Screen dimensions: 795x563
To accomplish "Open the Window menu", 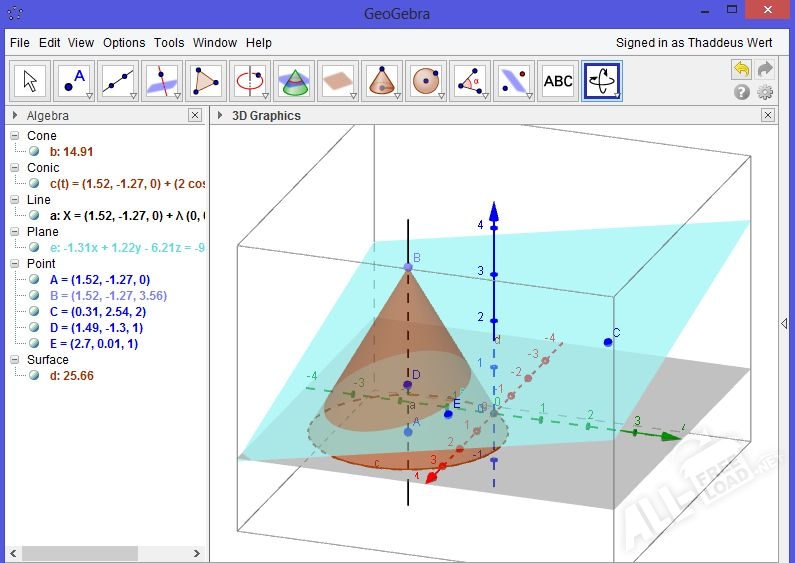I will pyautogui.click(x=215, y=43).
